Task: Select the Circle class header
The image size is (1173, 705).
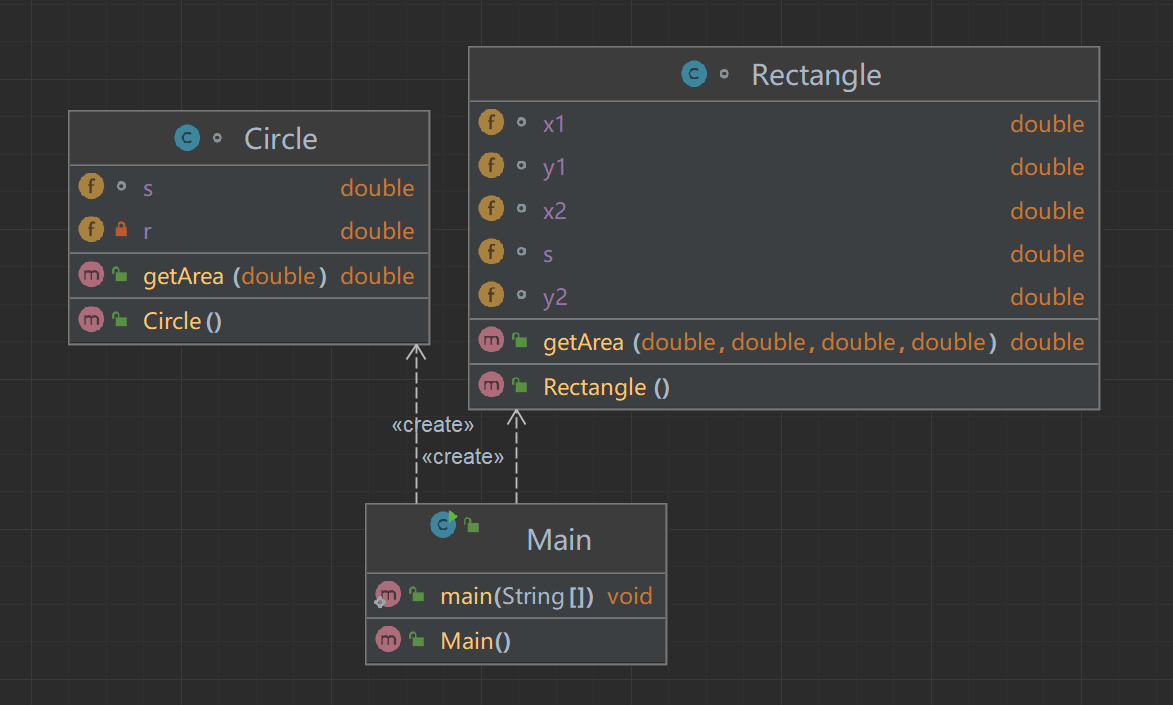Action: tap(280, 138)
